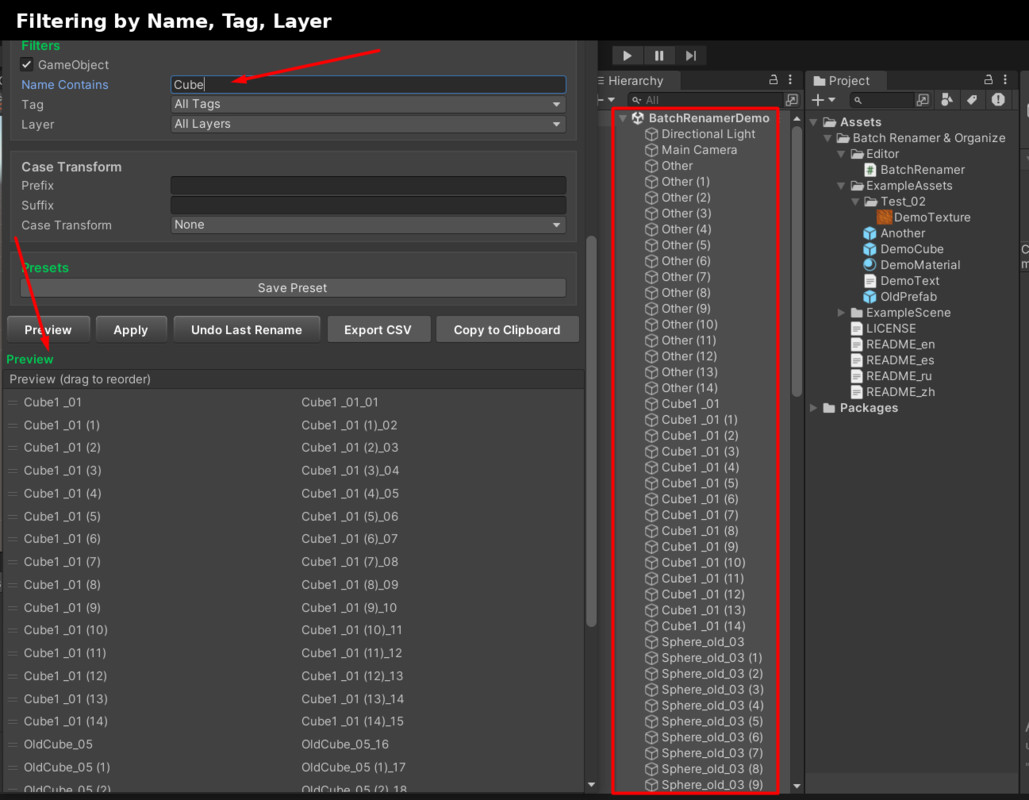1029x800 pixels.
Task: Collapse the BatchRenamerDemo scene
Action: pyautogui.click(x=623, y=118)
